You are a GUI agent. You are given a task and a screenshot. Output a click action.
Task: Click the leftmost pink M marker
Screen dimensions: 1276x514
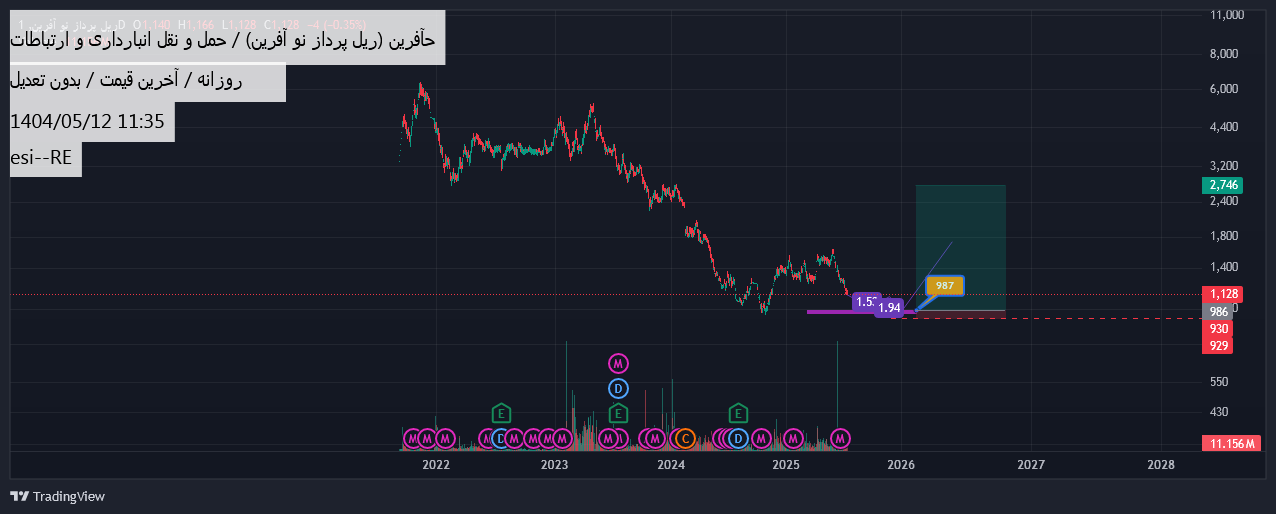412,438
